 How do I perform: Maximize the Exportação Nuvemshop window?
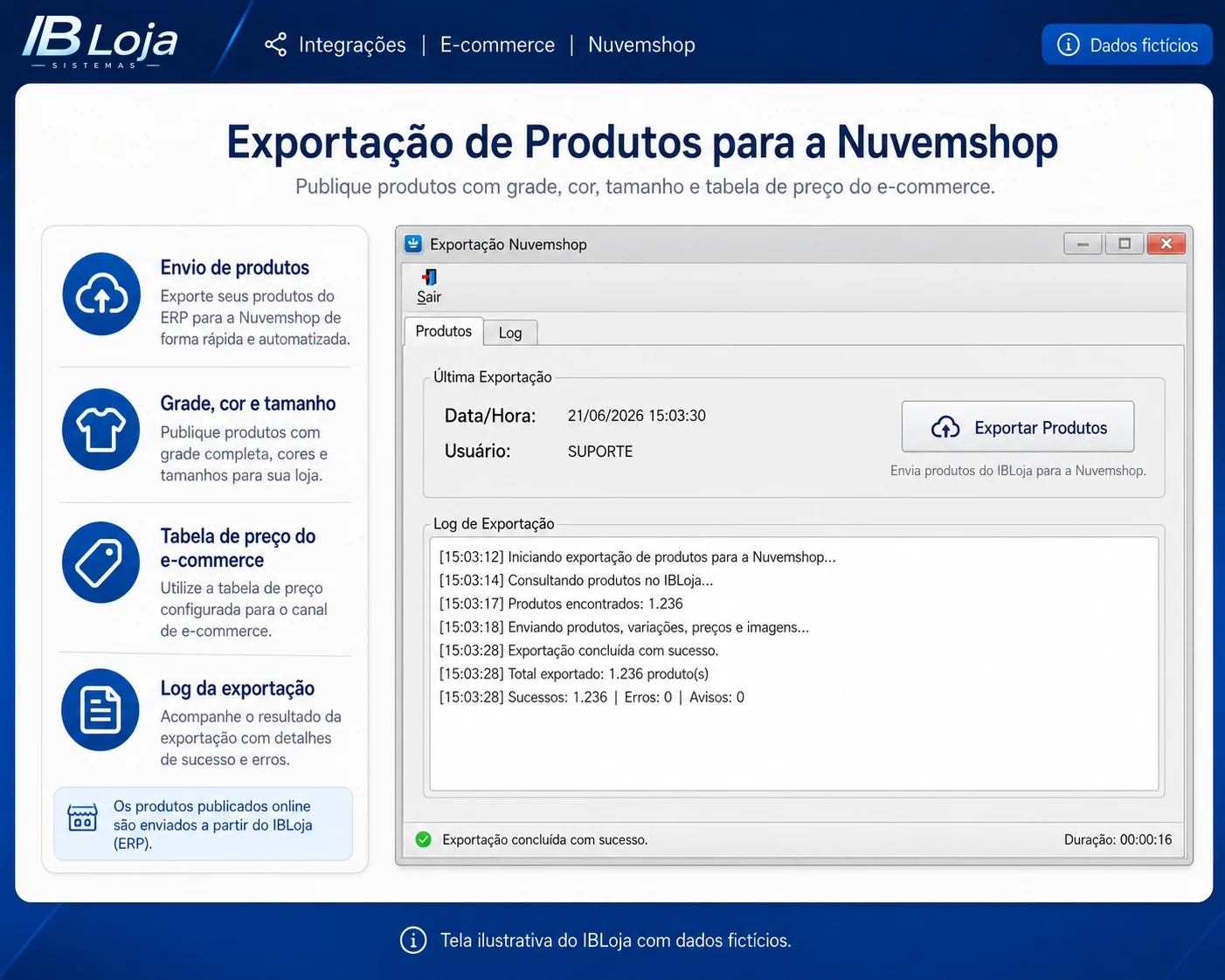(x=1125, y=244)
